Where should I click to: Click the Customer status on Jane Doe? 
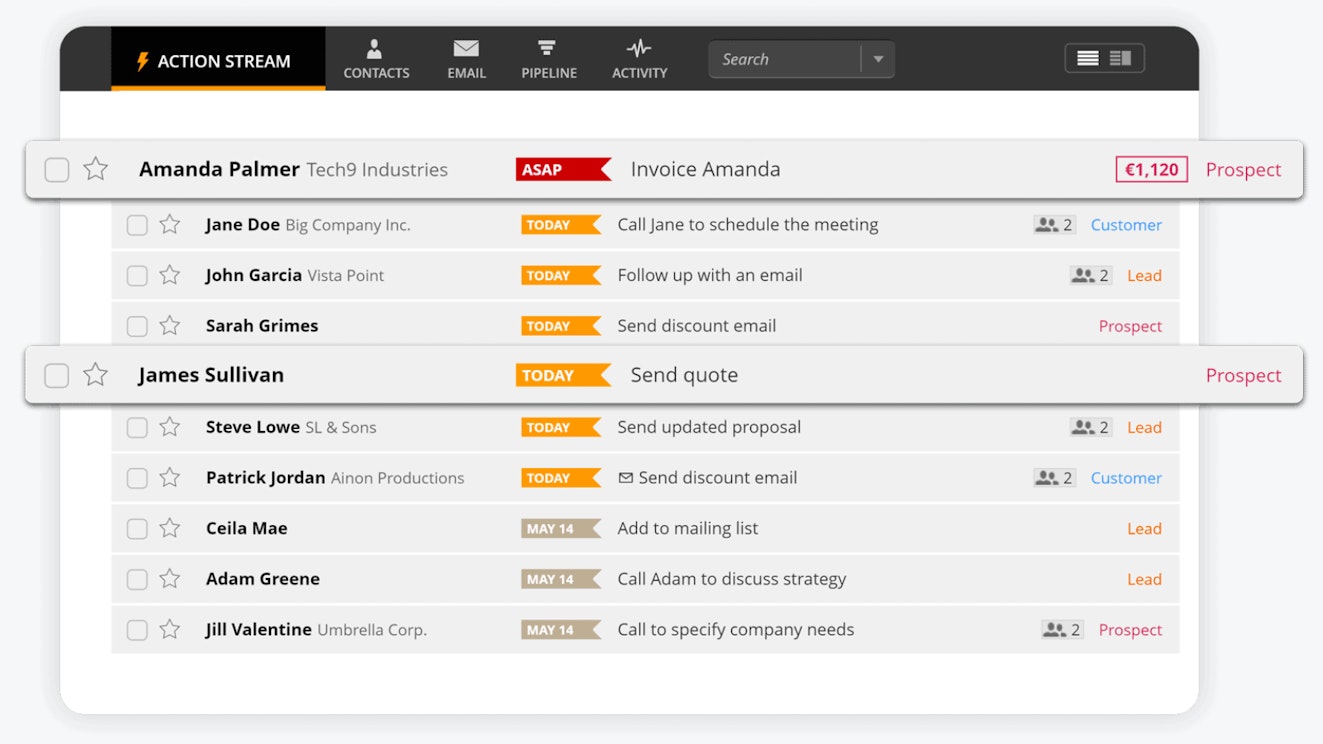click(1126, 225)
